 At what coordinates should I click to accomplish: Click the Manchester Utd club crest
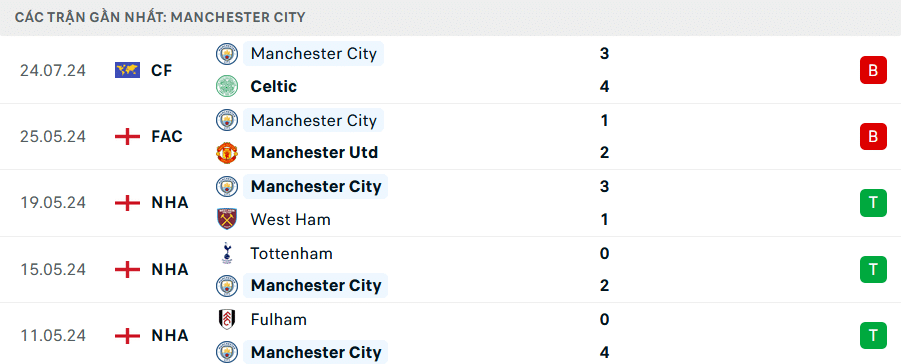tap(226, 152)
